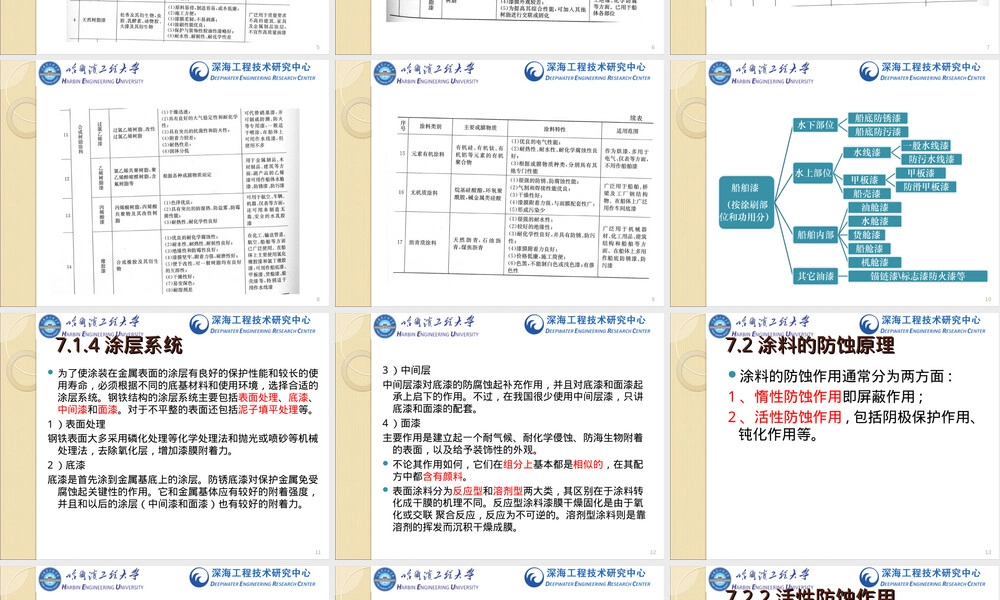This screenshot has width=1000, height=600.
Task: Click the 深海工程技术研究中心 logo on the 7.1.4 slide
Action: [253, 325]
